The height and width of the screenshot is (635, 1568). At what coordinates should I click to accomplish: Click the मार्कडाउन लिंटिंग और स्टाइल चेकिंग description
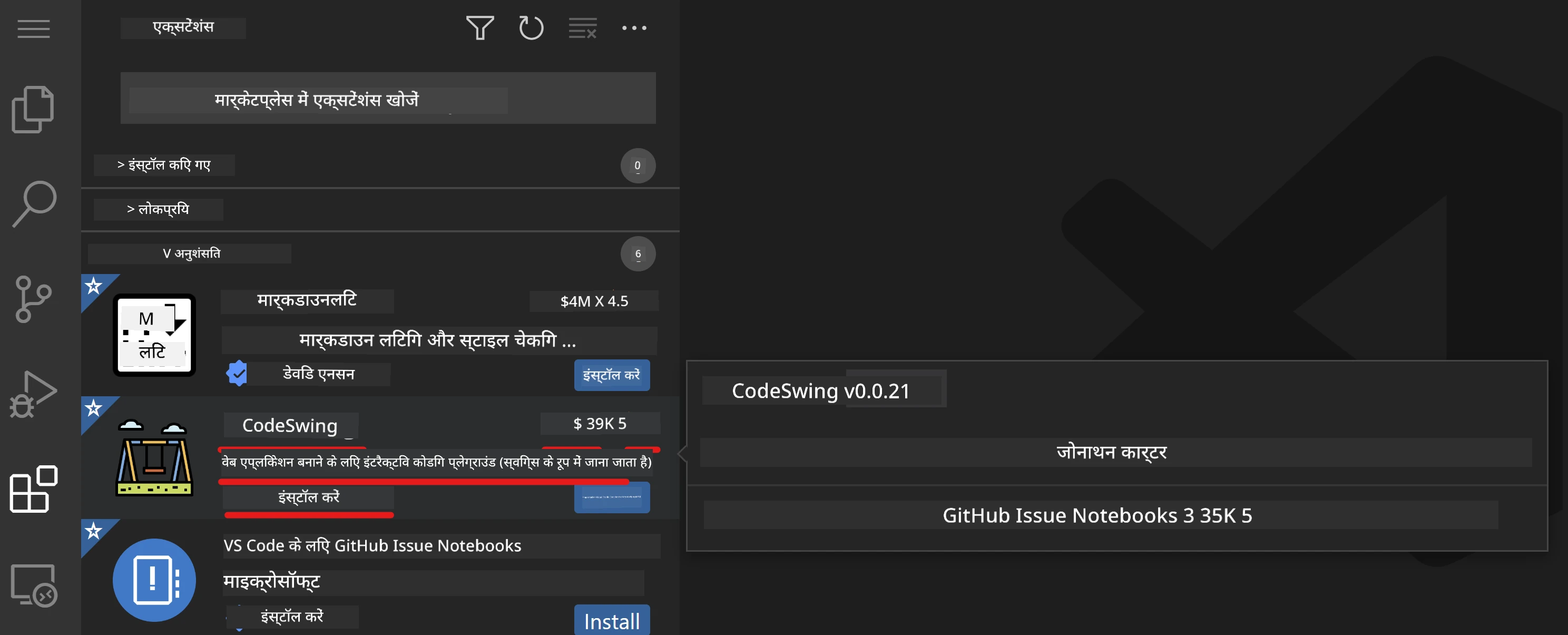[x=438, y=340]
